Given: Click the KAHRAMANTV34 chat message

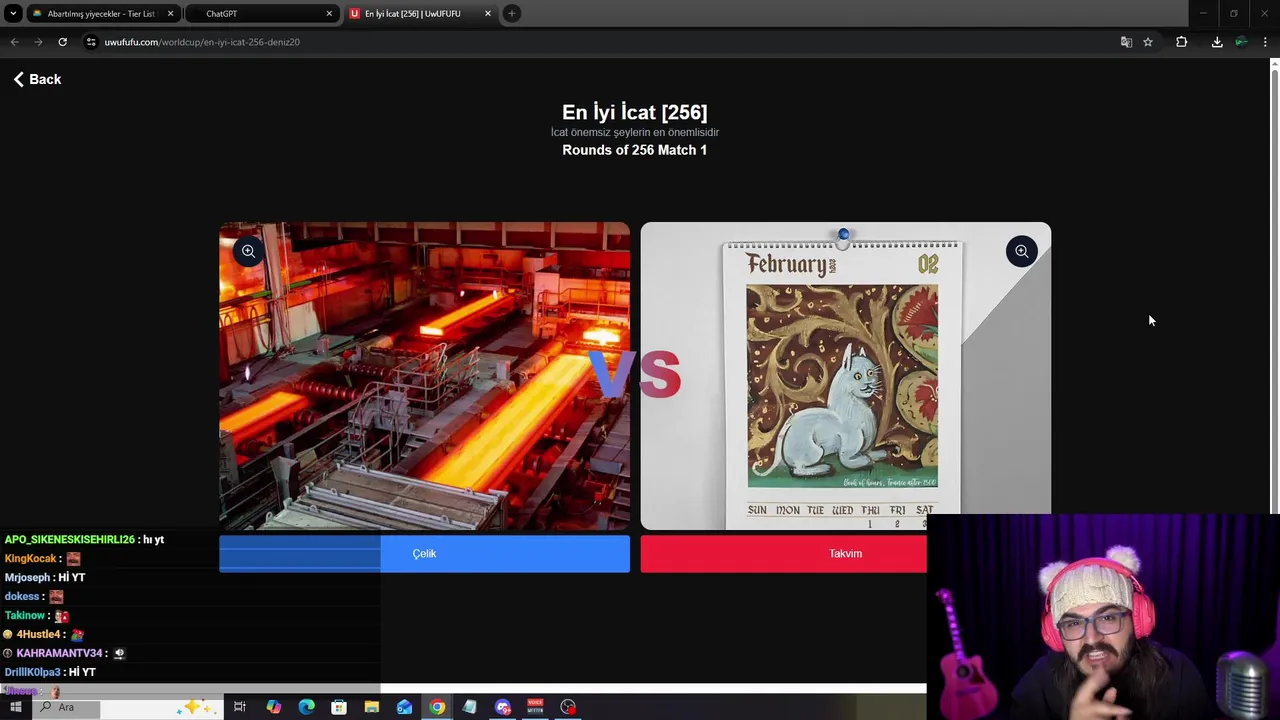Looking at the screenshot, I should pyautogui.click(x=64, y=654).
